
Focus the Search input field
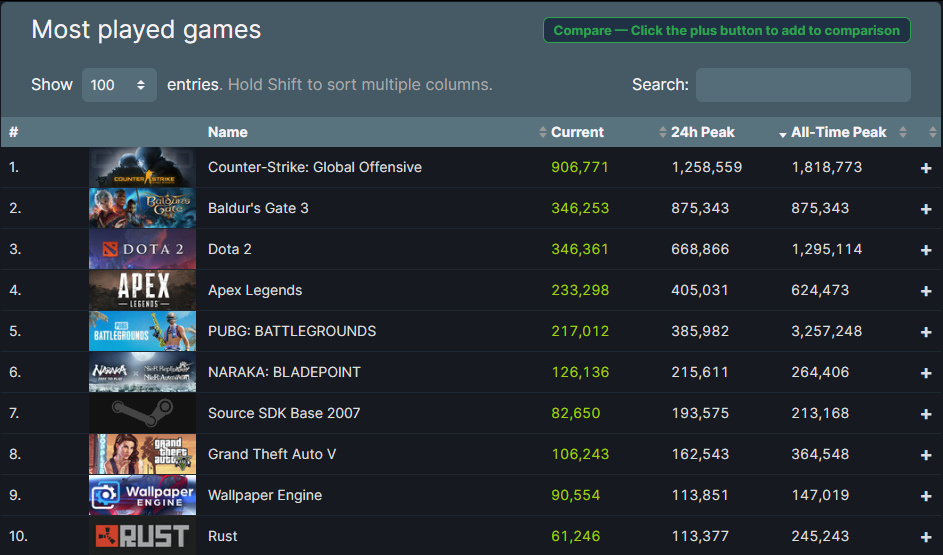pyautogui.click(x=803, y=85)
